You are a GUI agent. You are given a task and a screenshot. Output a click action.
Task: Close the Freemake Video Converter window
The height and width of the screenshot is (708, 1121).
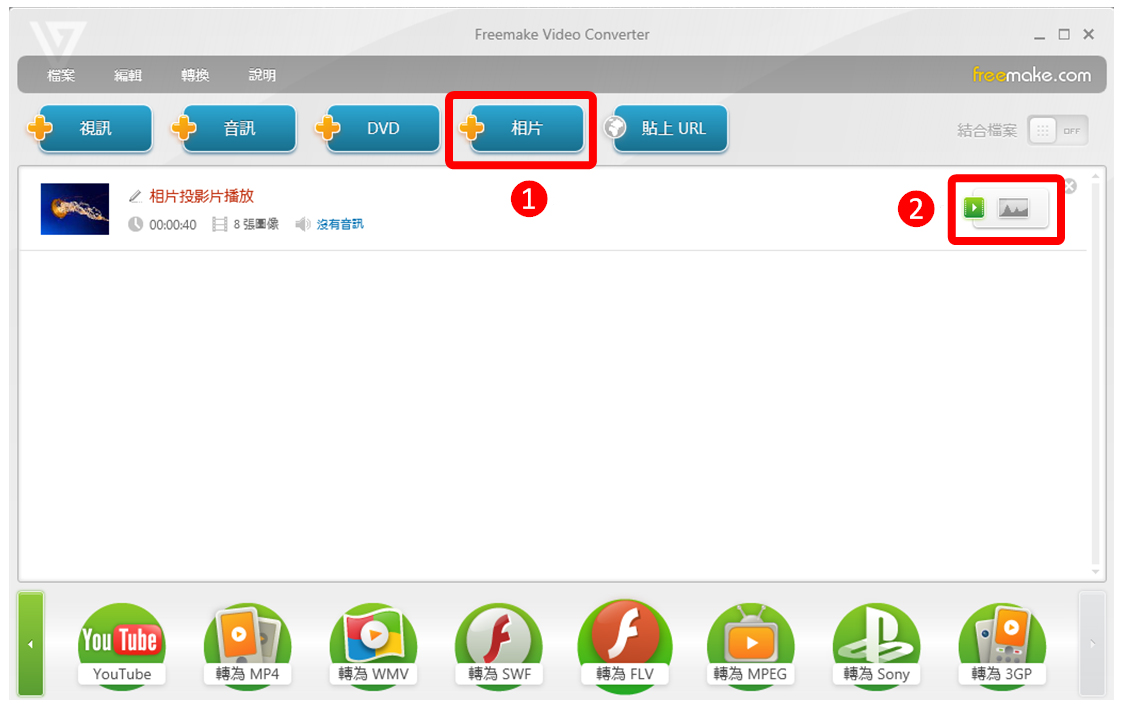click(1088, 34)
